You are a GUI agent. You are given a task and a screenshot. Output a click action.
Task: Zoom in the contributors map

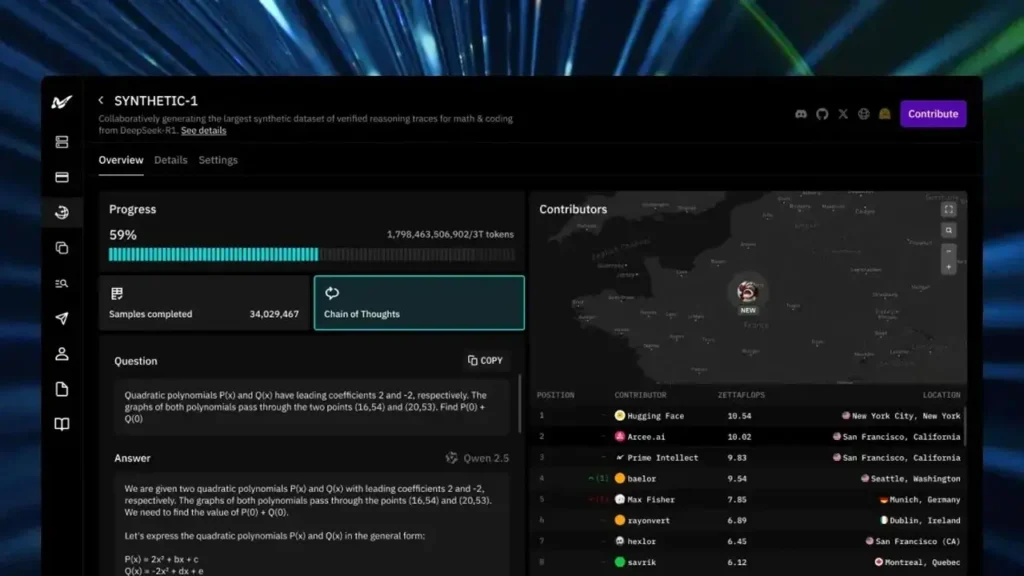click(x=948, y=266)
